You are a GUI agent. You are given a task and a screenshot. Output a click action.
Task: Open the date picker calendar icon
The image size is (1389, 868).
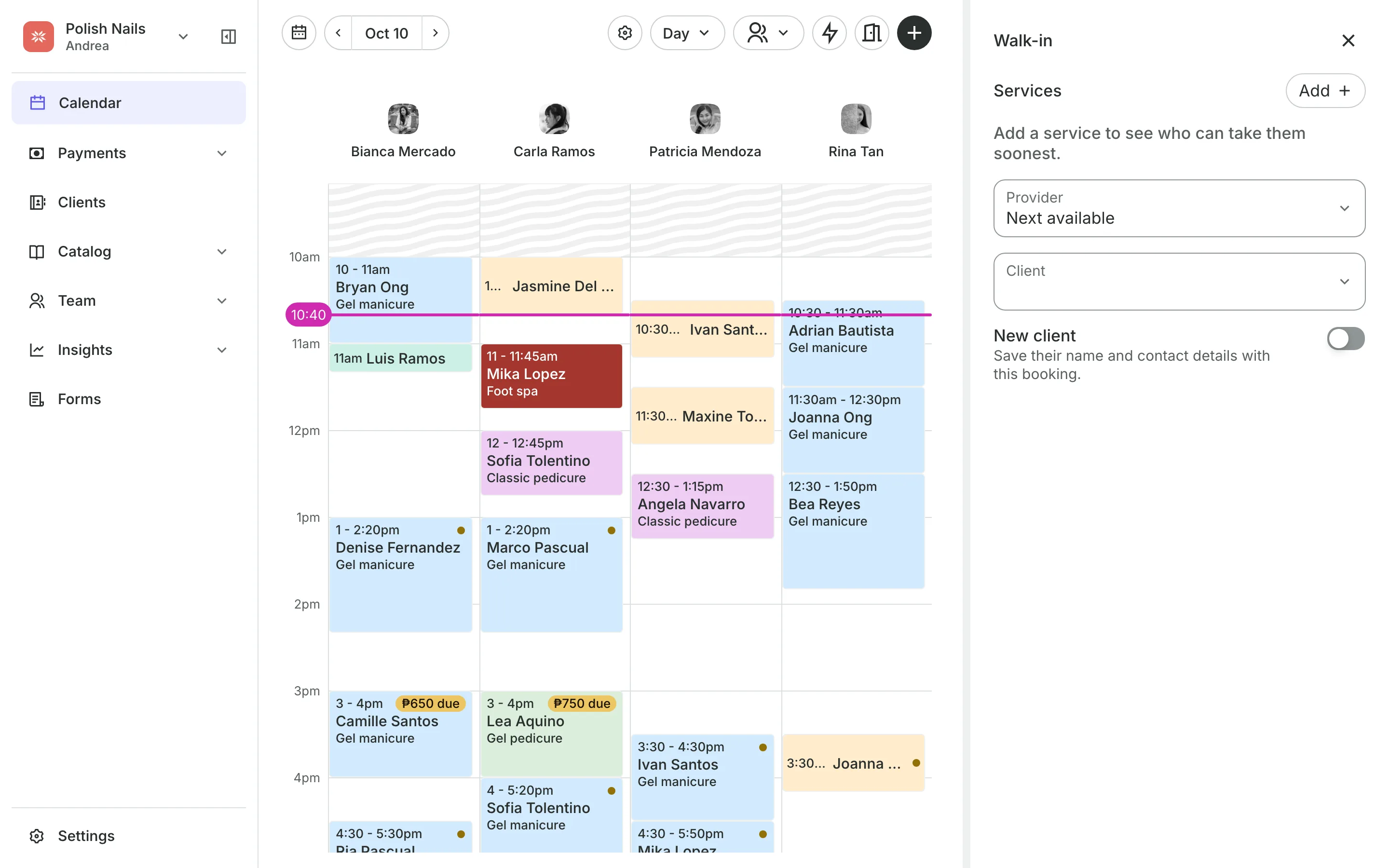click(299, 33)
